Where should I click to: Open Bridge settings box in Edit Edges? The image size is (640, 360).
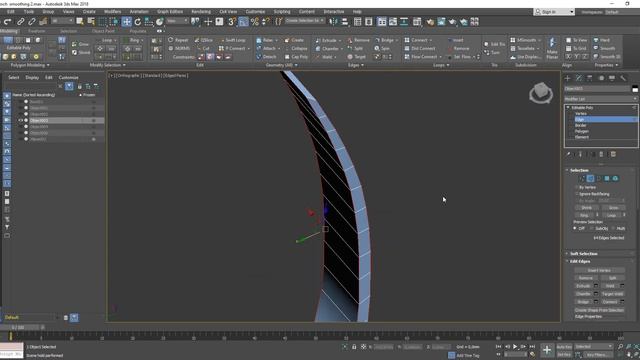click(596, 302)
